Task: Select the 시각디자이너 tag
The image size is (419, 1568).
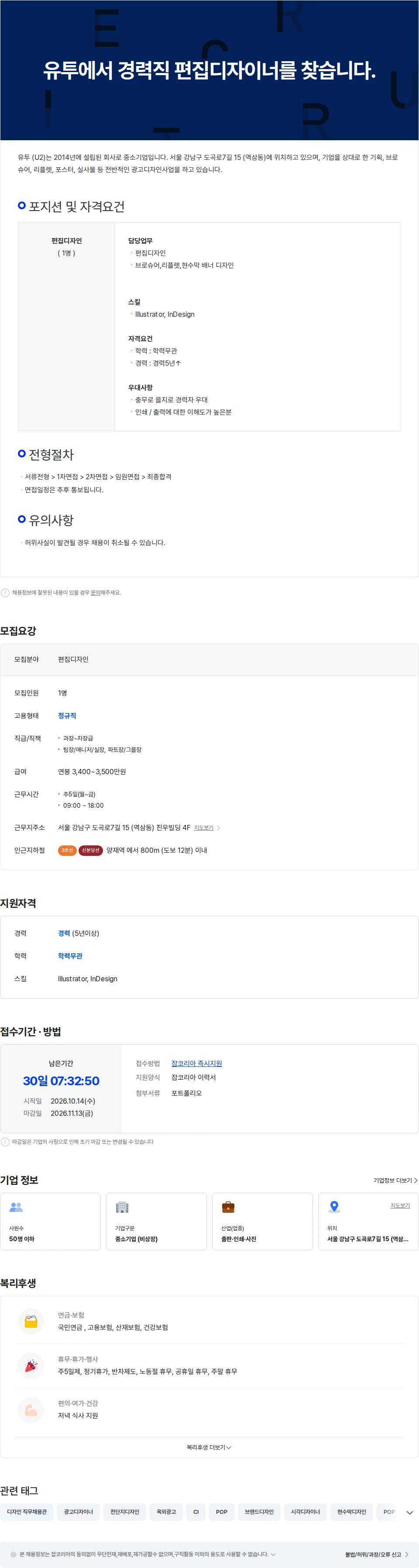Action: click(305, 1512)
